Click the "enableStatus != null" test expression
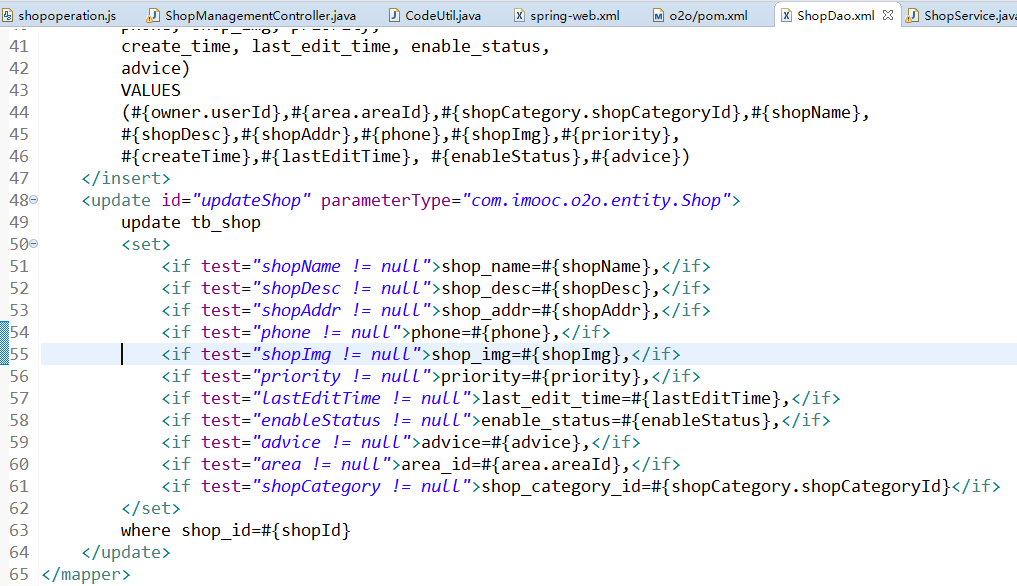Viewport: 1017px width, 586px height. pos(365,421)
